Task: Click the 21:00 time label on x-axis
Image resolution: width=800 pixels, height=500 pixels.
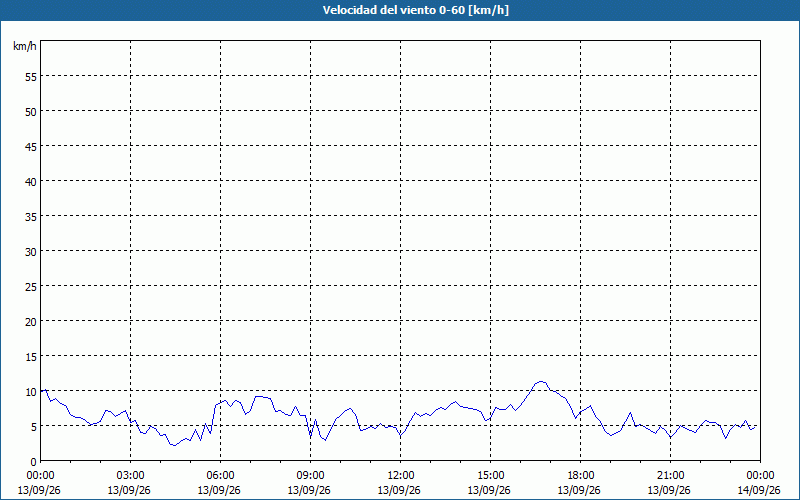Action: coord(670,476)
